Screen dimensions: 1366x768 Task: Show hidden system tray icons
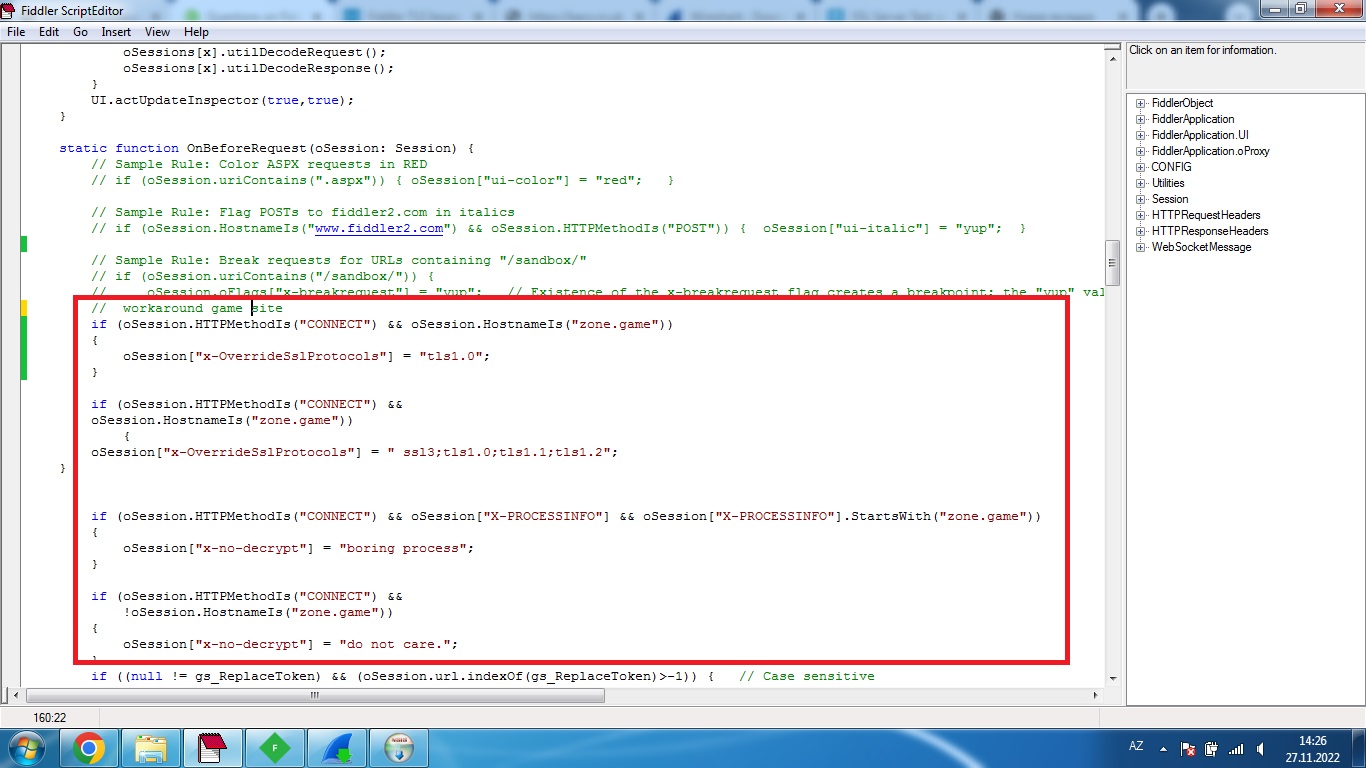click(x=1164, y=748)
